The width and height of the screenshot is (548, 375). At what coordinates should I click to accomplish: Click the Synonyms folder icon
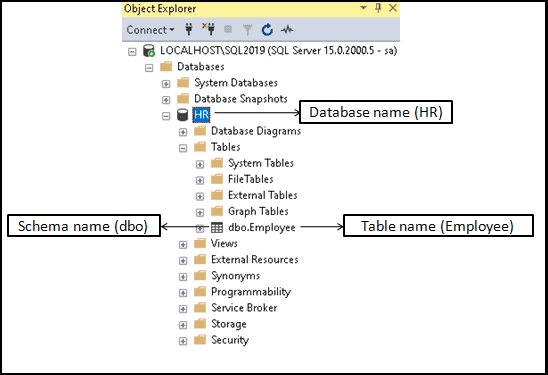(200, 275)
